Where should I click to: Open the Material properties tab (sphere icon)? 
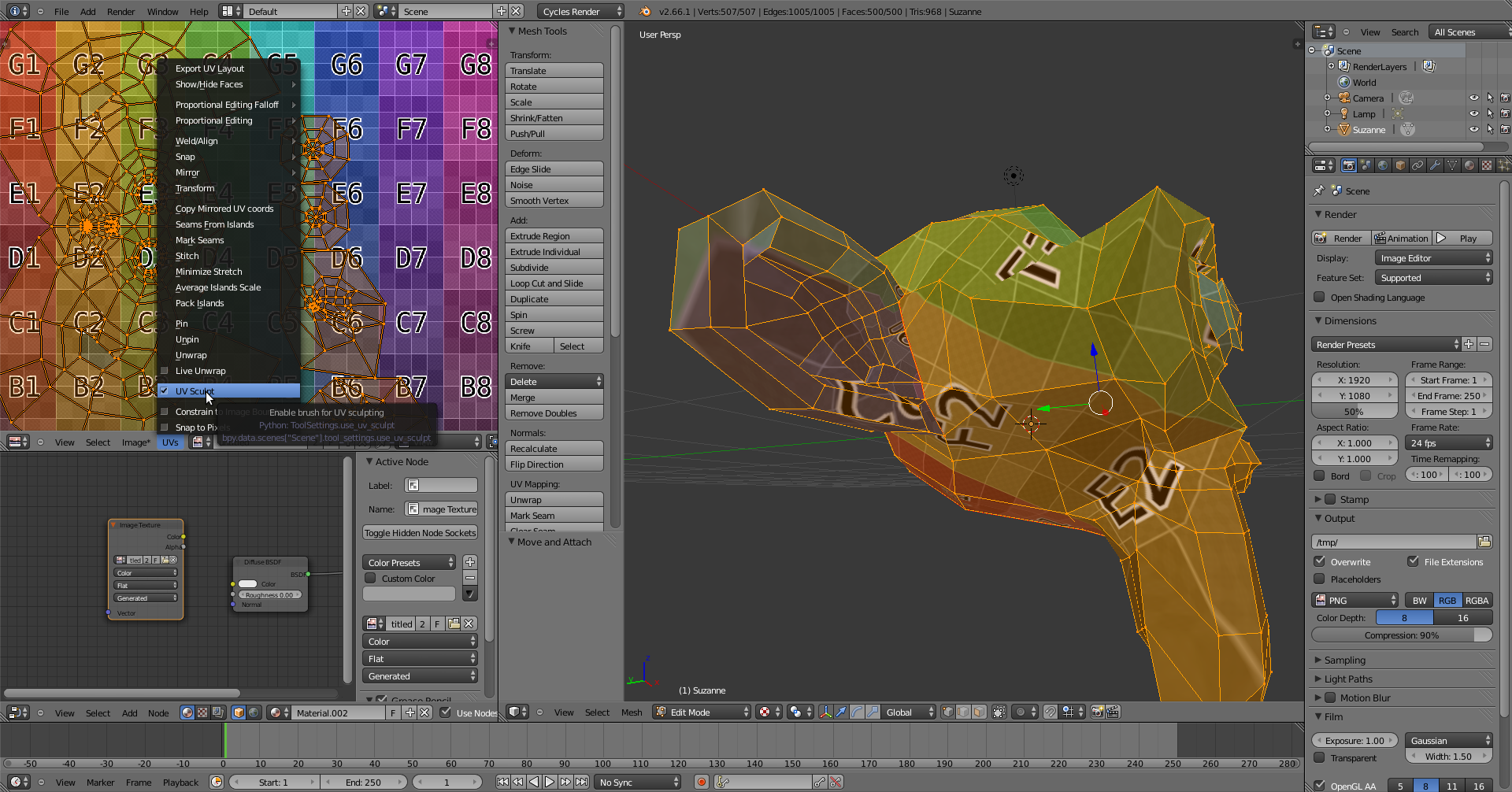pyautogui.click(x=1469, y=165)
